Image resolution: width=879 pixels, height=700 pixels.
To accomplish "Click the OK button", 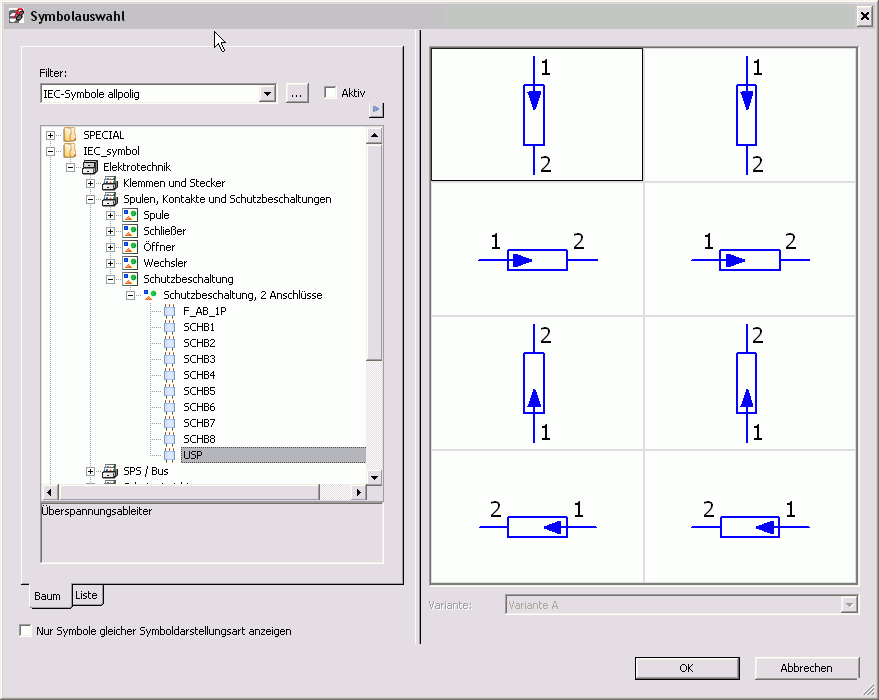I will 687,668.
